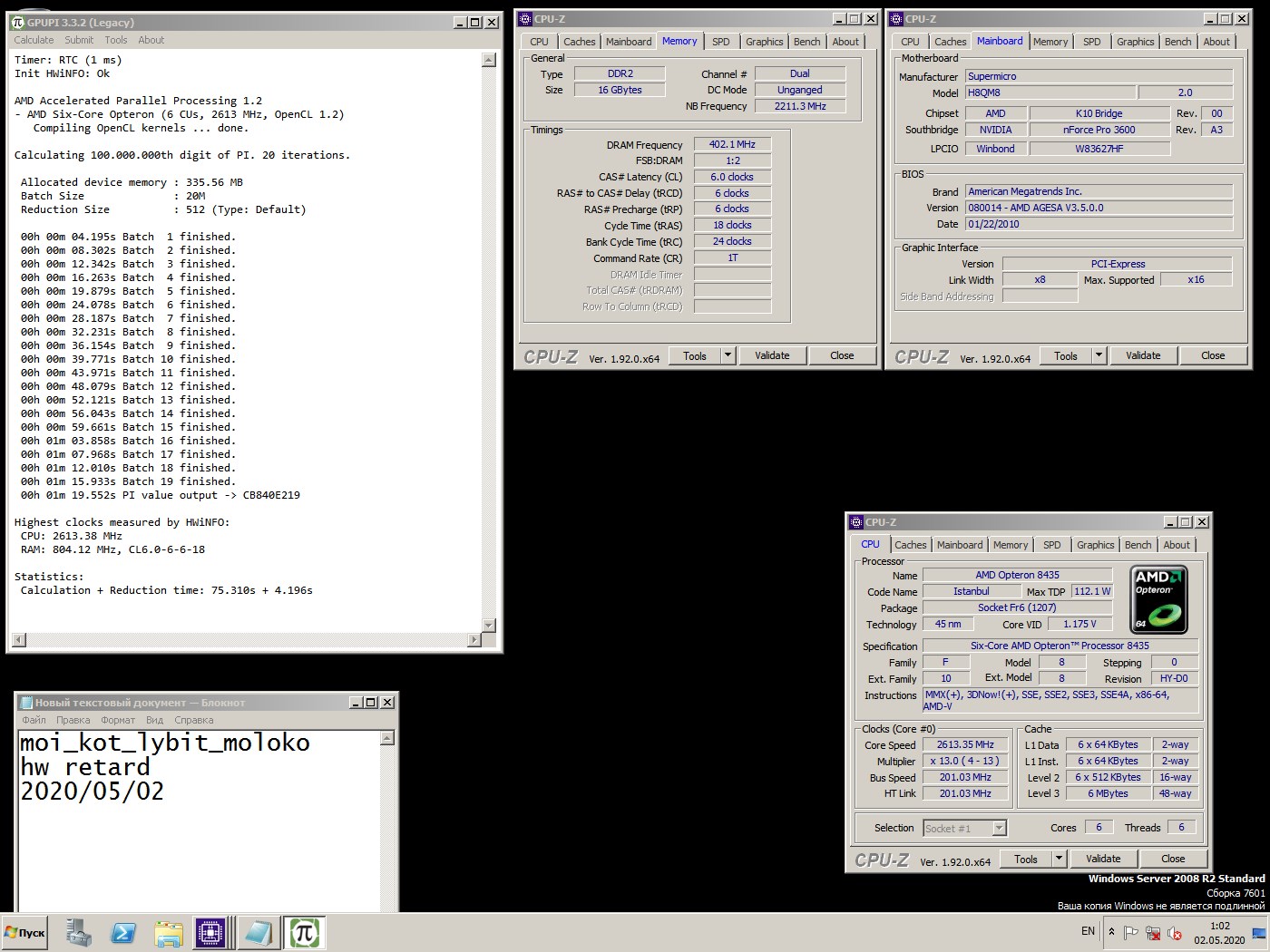Click the Multiplier x 13.0 (4 - 13) field
This screenshot has width=1270, height=952.
coord(965,761)
